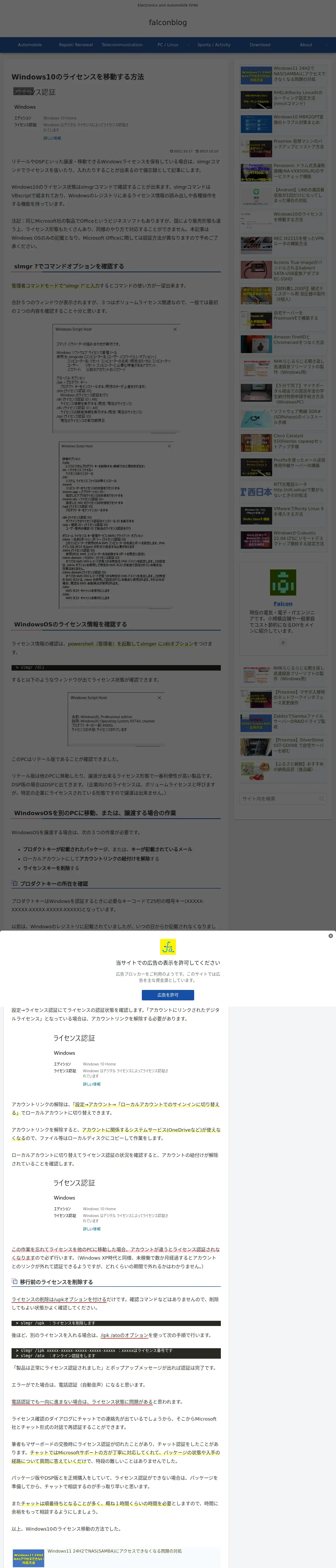
Task: Open the YouTube icon under Falcon profile
Action: pyautogui.click(x=282, y=642)
